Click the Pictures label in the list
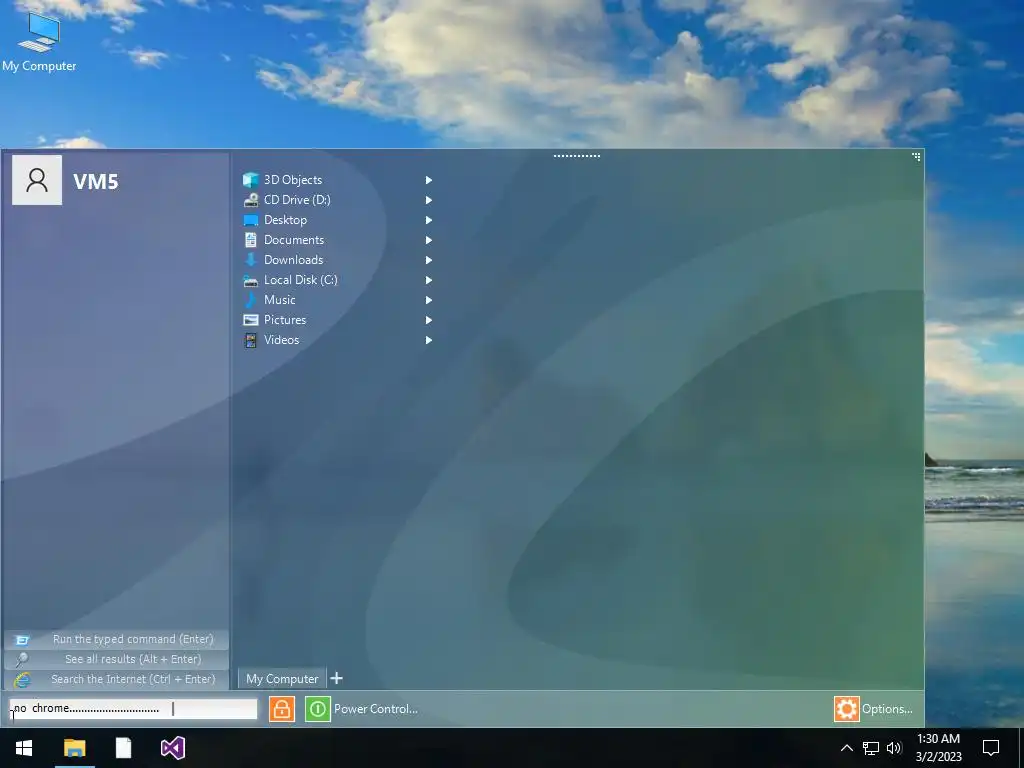1024x768 pixels. coord(285,320)
